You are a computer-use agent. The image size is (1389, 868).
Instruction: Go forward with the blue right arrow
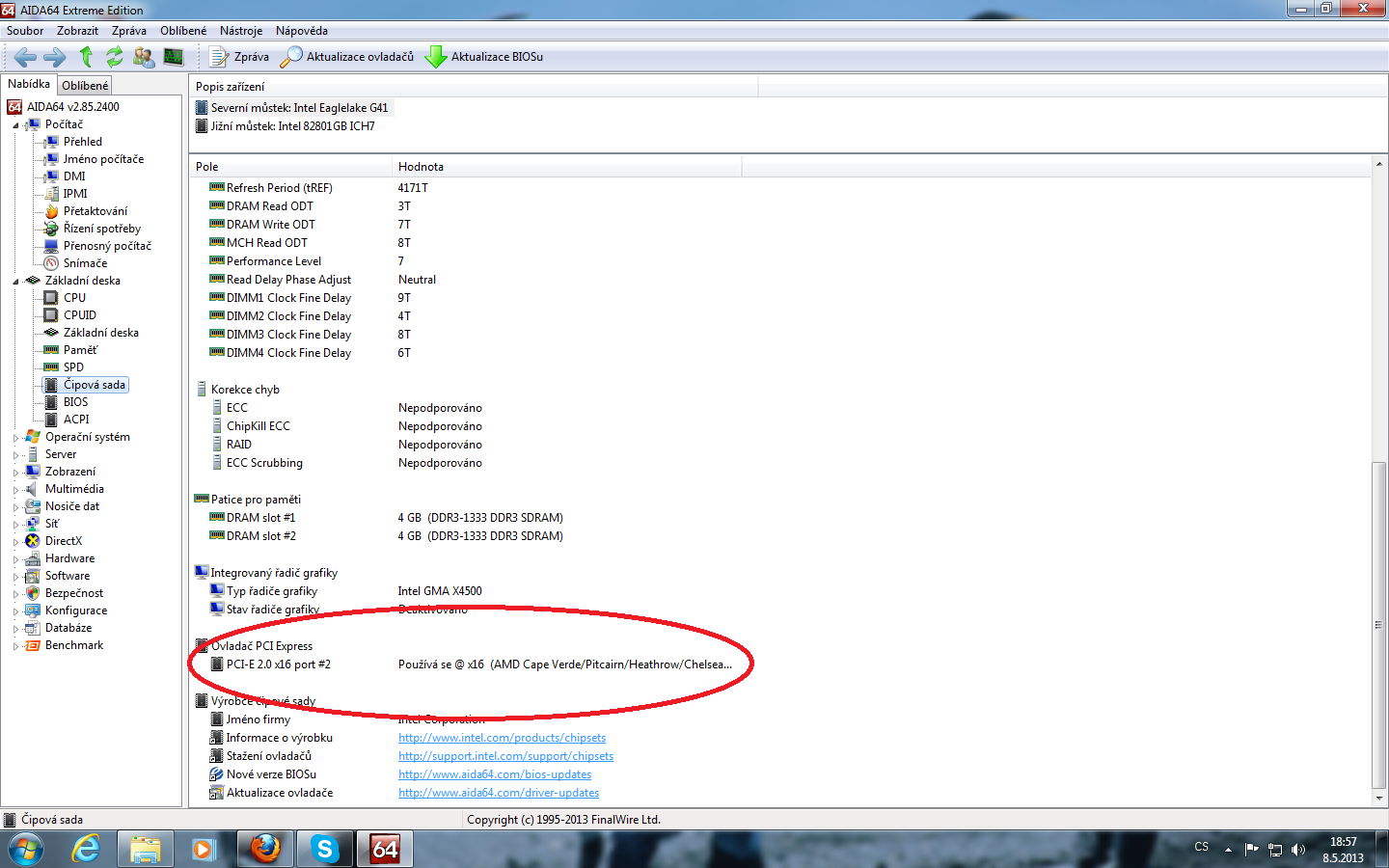(55, 57)
